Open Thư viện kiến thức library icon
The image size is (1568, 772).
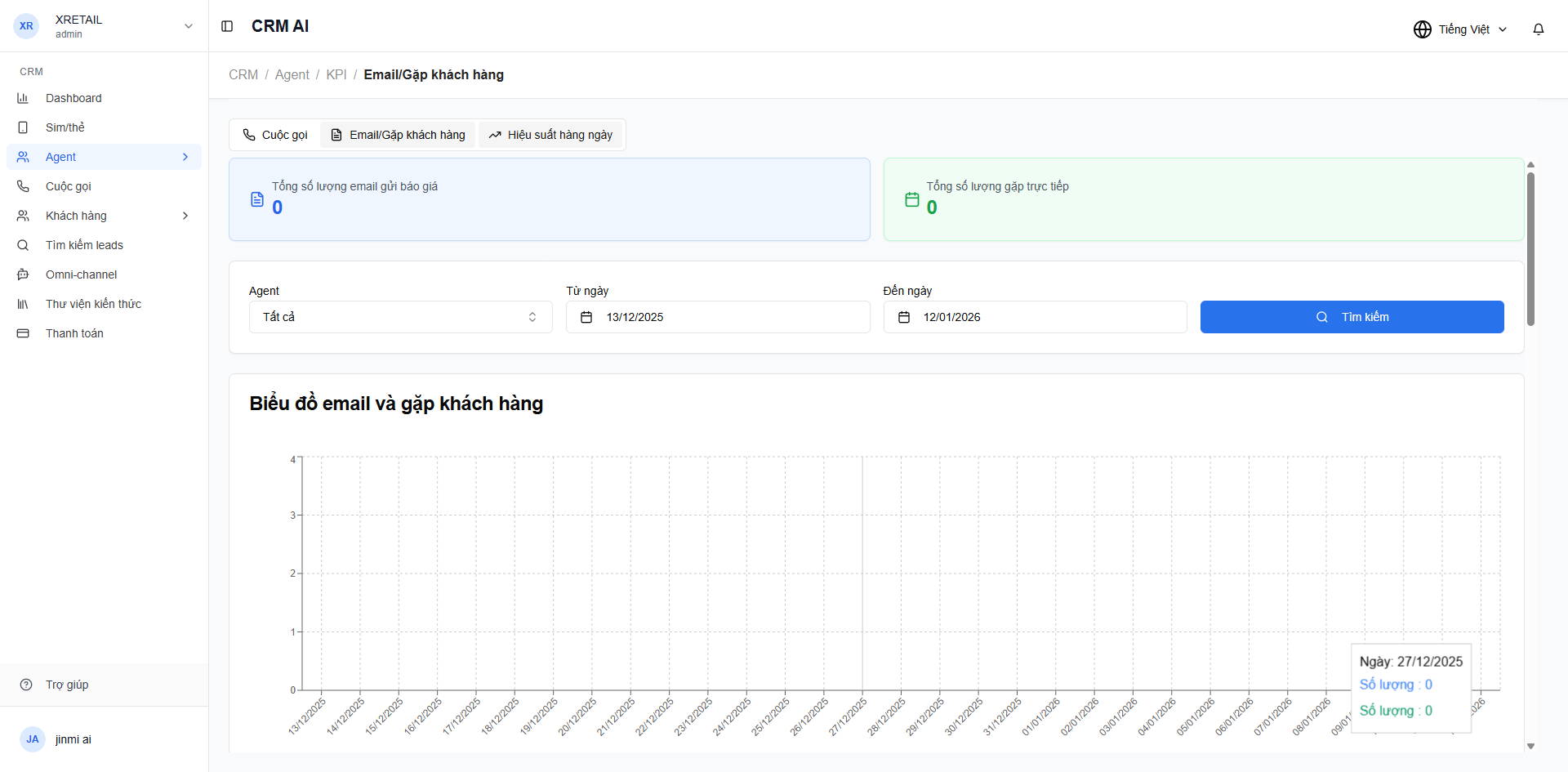click(23, 304)
